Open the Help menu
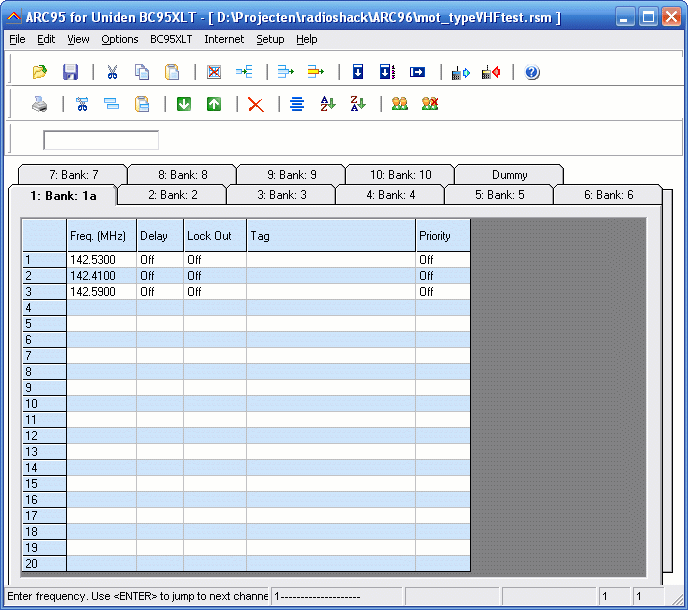 [x=307, y=39]
